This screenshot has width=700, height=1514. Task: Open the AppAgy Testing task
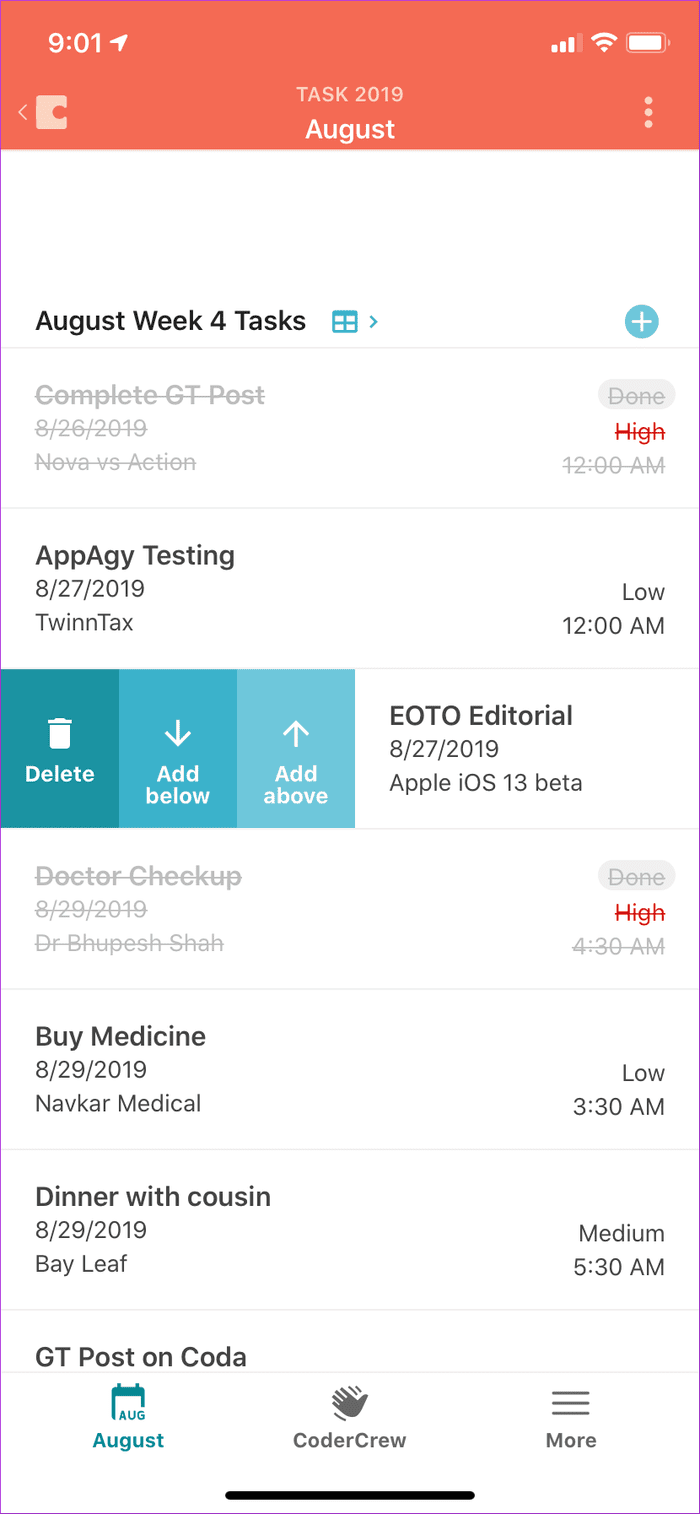350,589
